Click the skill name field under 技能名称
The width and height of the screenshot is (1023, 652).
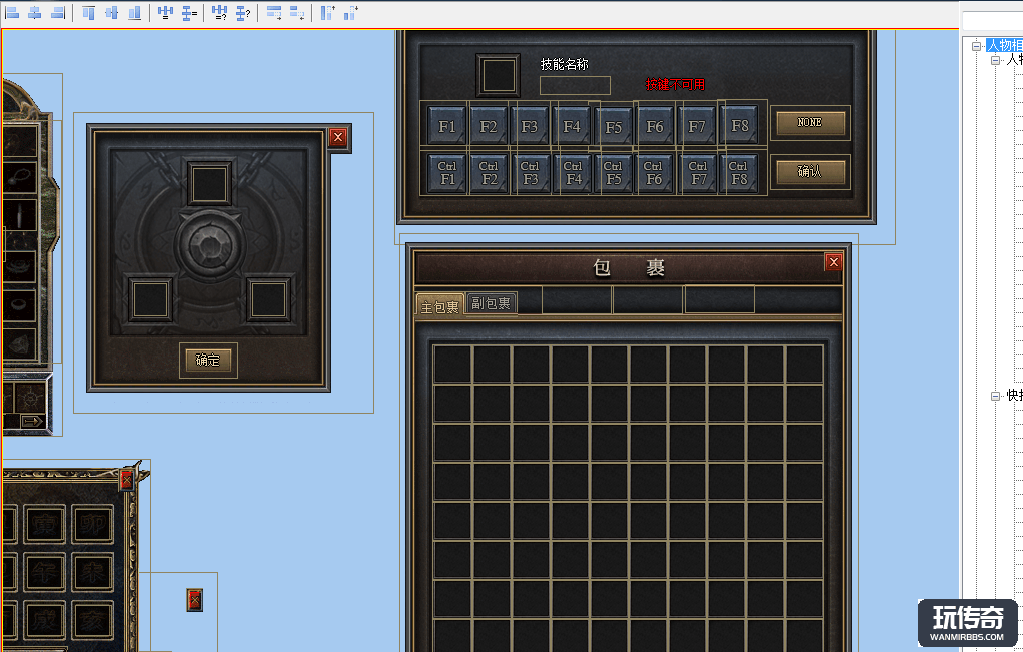[575, 85]
